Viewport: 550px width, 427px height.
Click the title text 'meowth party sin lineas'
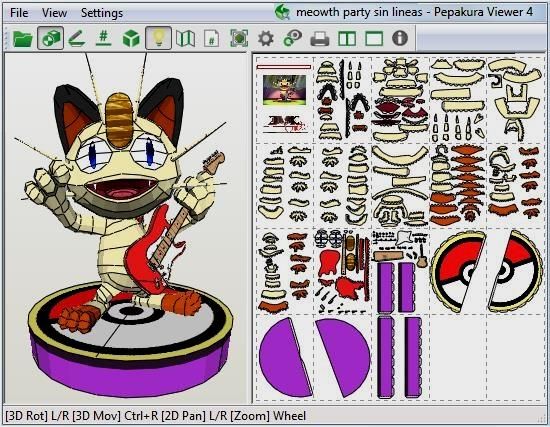(x=359, y=12)
